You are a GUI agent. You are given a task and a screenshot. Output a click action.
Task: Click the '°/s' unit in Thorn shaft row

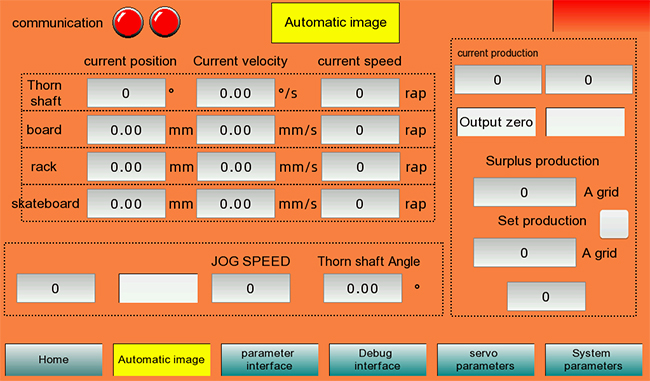point(288,93)
